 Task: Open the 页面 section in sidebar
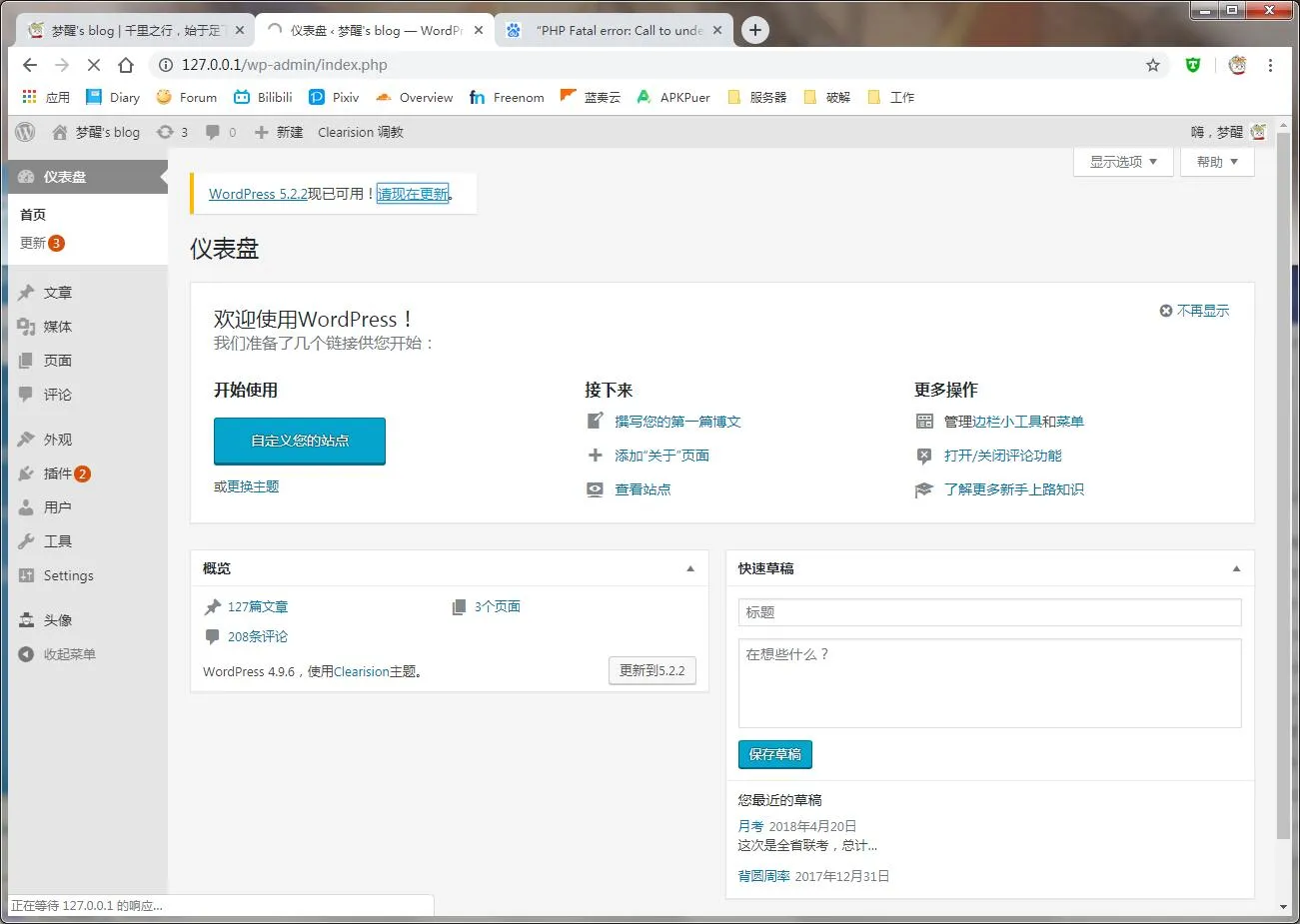point(48,361)
